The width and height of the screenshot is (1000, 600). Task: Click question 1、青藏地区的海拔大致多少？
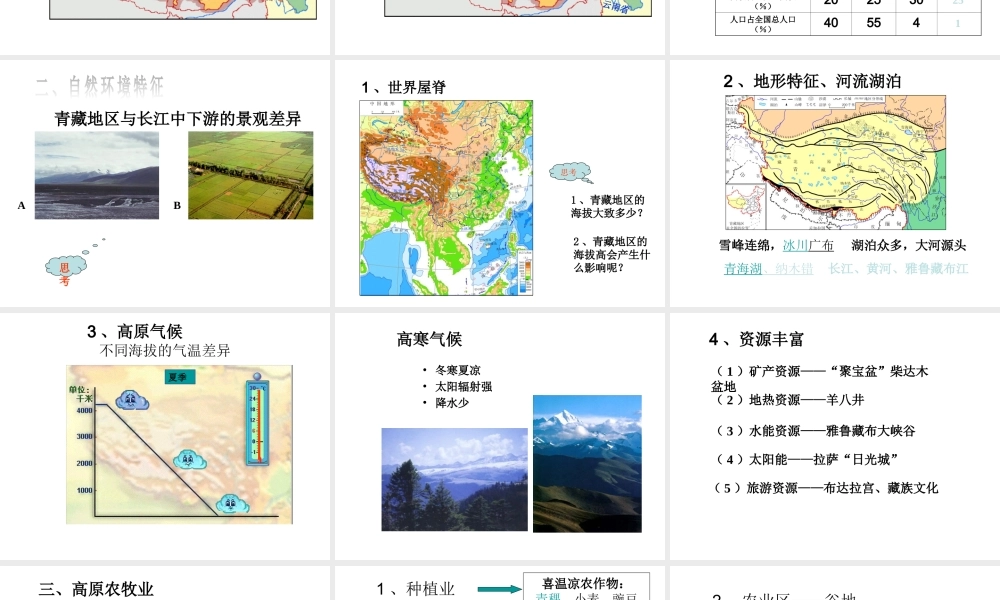608,207
